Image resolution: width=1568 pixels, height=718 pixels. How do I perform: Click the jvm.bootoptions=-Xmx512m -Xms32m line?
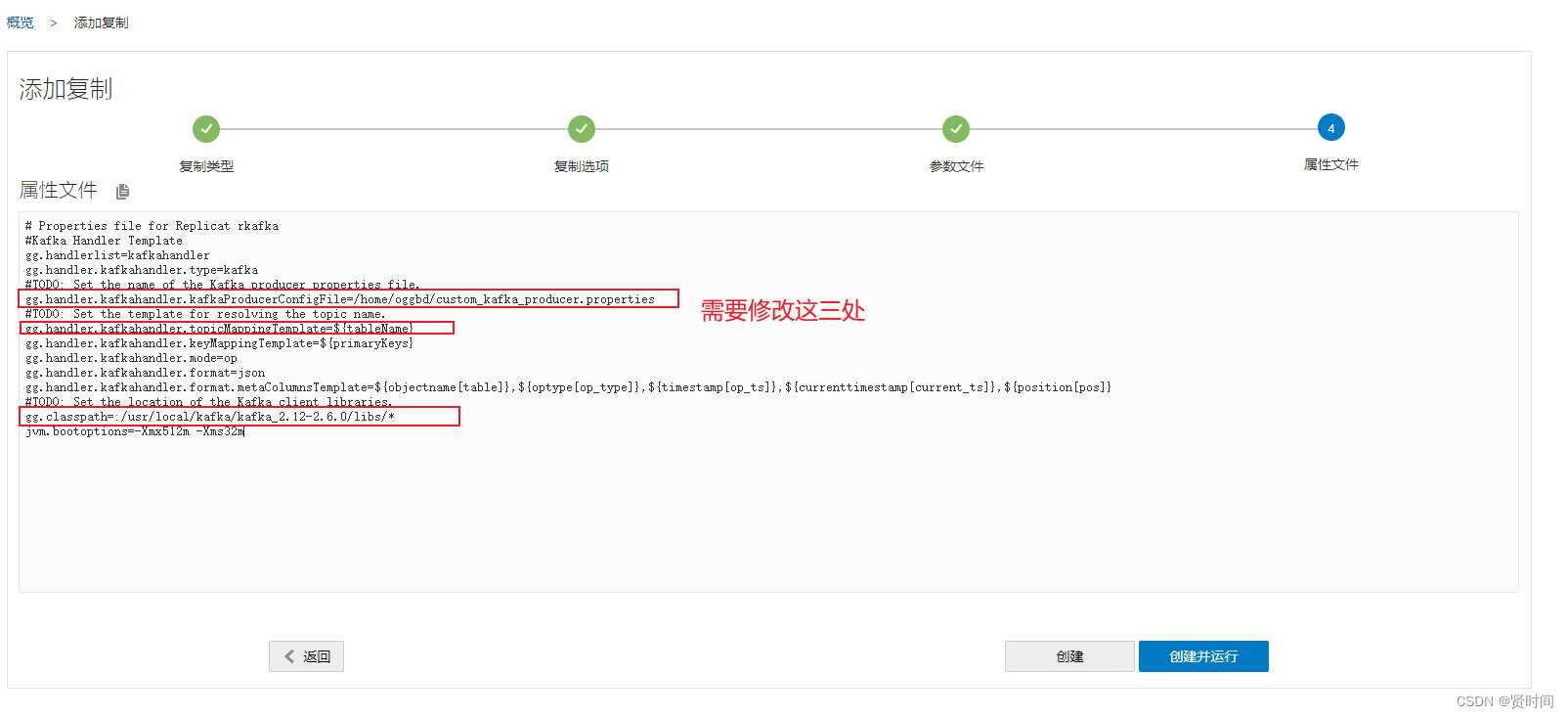tap(135, 431)
